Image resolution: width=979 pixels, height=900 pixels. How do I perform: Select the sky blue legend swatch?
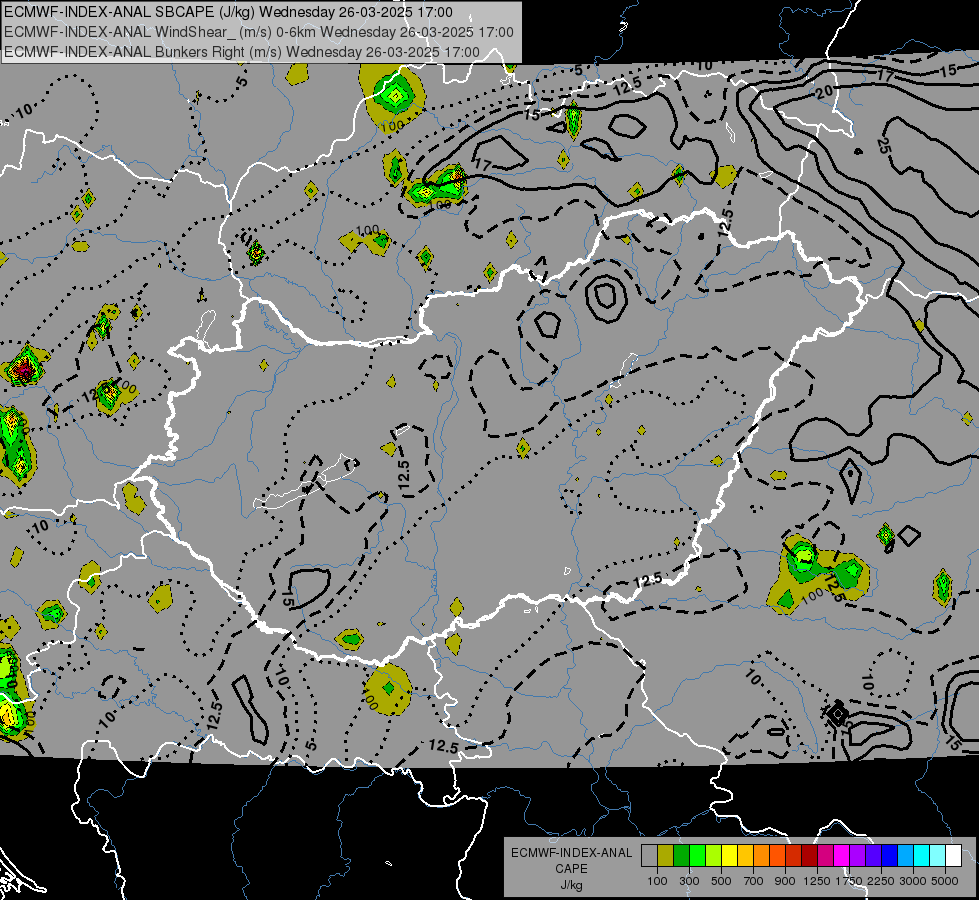(906, 856)
